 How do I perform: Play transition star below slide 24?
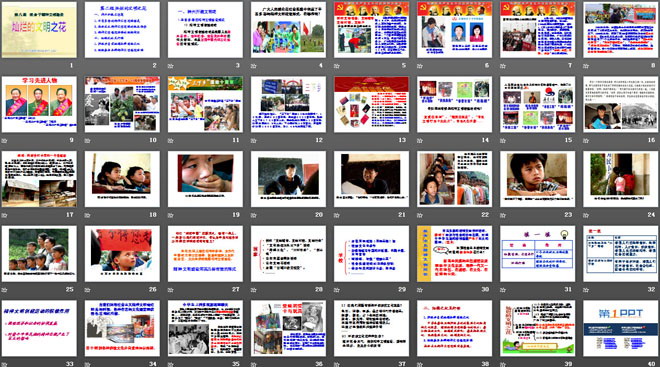[586, 215]
